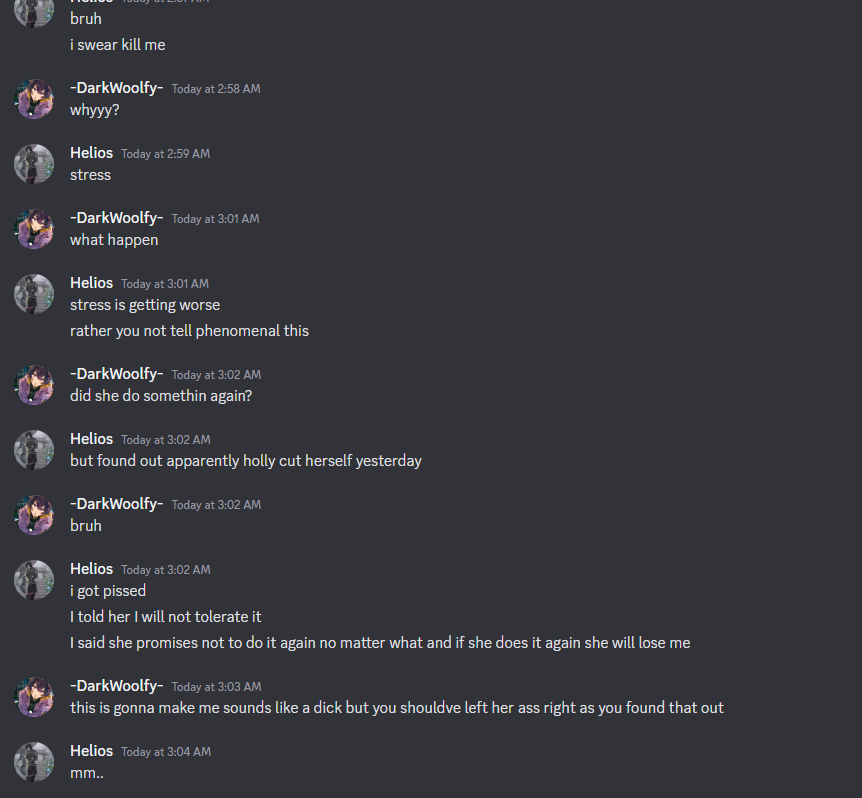Screen dimensions: 862x798
Task: Click Helios username at 3:02 AM above 'i got pissed'
Action: (91, 568)
